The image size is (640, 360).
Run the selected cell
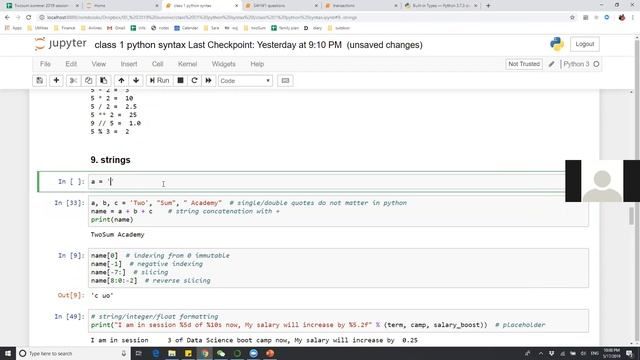pyautogui.click(x=159, y=80)
